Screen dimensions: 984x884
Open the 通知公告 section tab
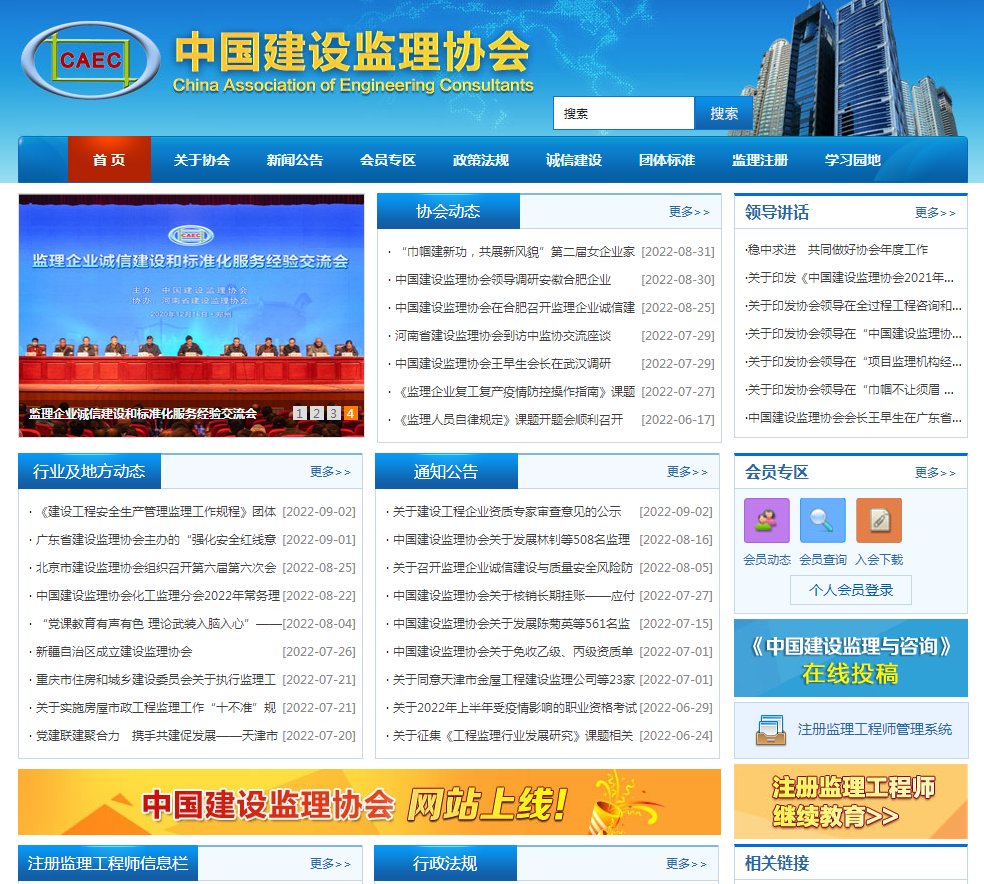446,471
